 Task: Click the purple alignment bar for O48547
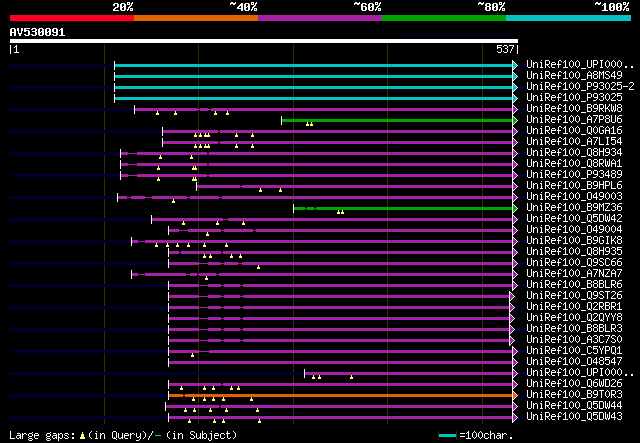click(x=341, y=362)
